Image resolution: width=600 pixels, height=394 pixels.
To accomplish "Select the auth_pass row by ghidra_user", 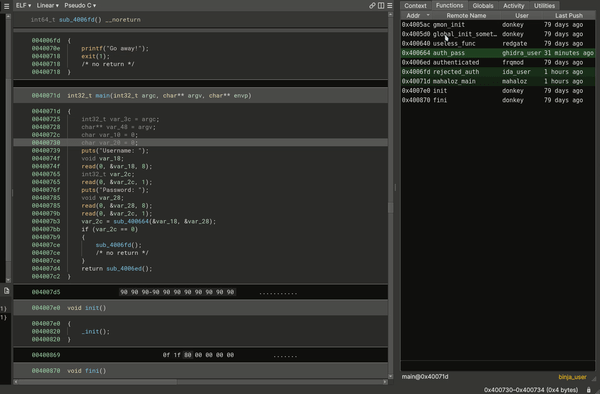I will click(498, 53).
